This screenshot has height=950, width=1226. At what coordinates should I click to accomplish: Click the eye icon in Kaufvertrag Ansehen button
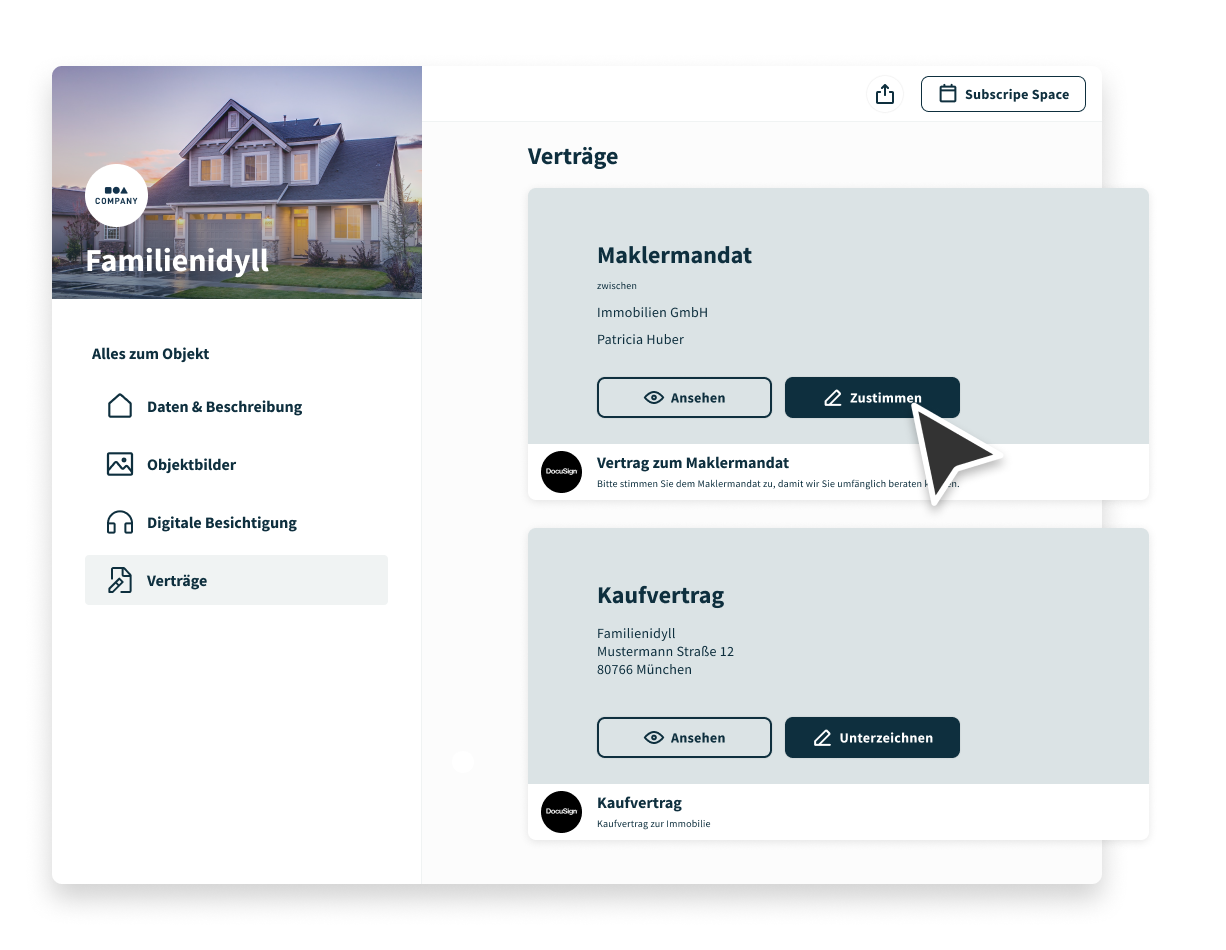[654, 738]
